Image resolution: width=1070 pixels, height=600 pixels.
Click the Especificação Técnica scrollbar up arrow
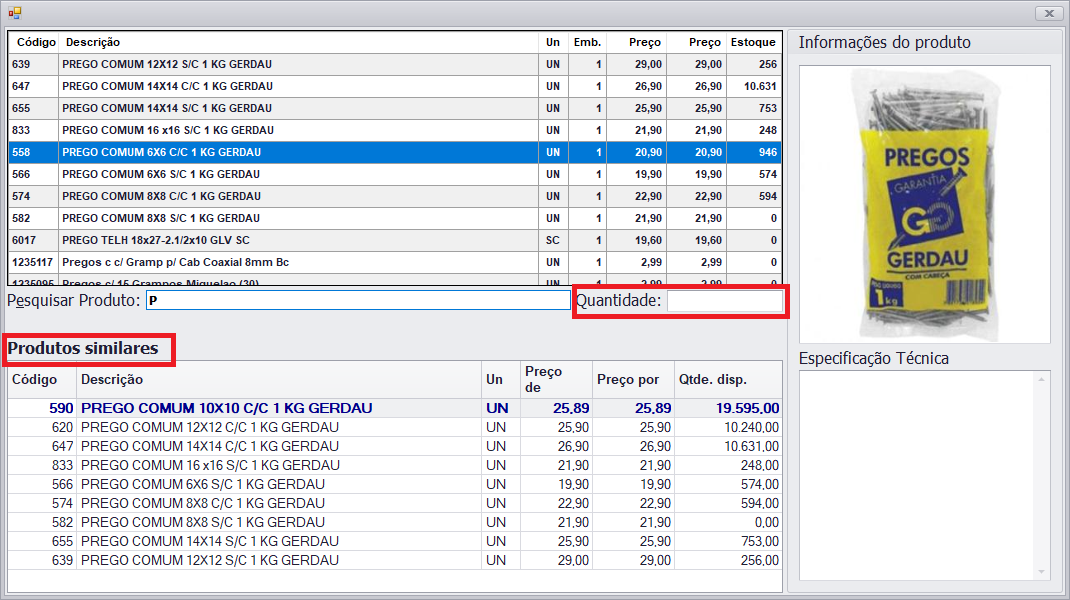tap(1041, 380)
